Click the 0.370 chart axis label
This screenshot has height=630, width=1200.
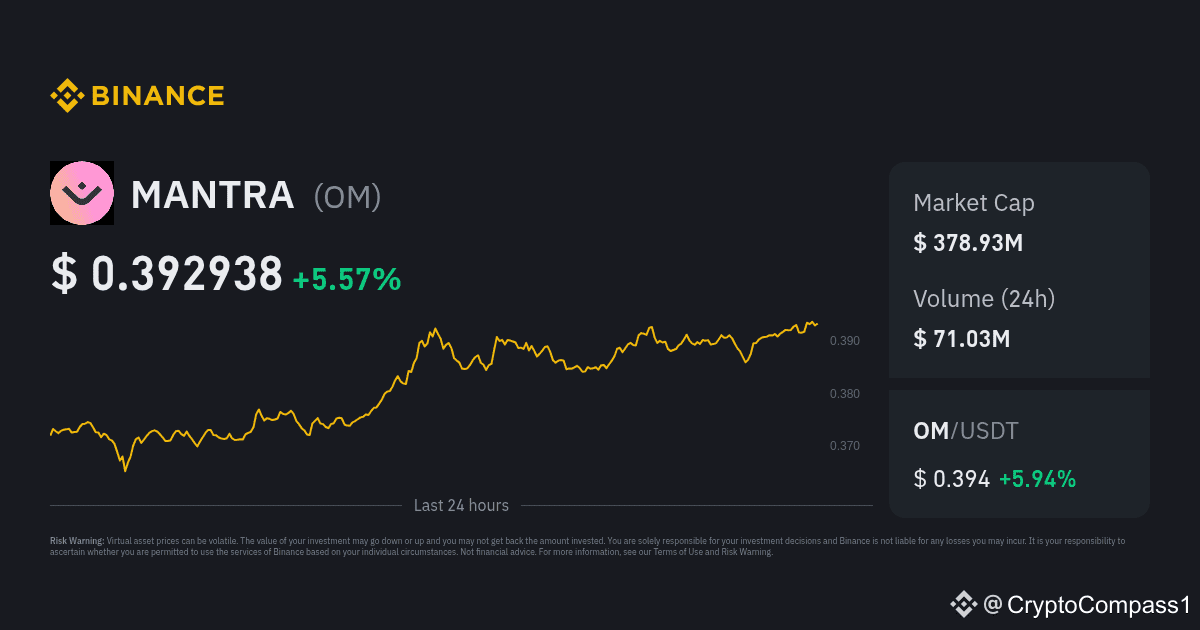click(x=844, y=445)
